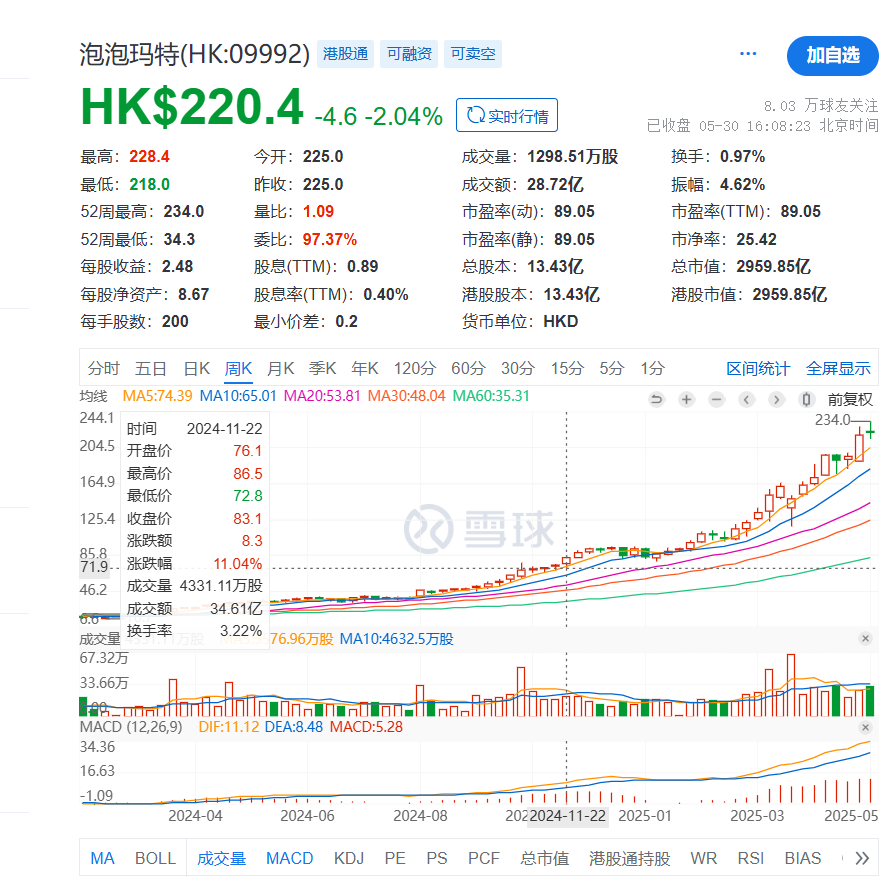The width and height of the screenshot is (896, 885).
Task: Toggle the 港股通持股 indicator
Action: pyautogui.click(x=629, y=858)
